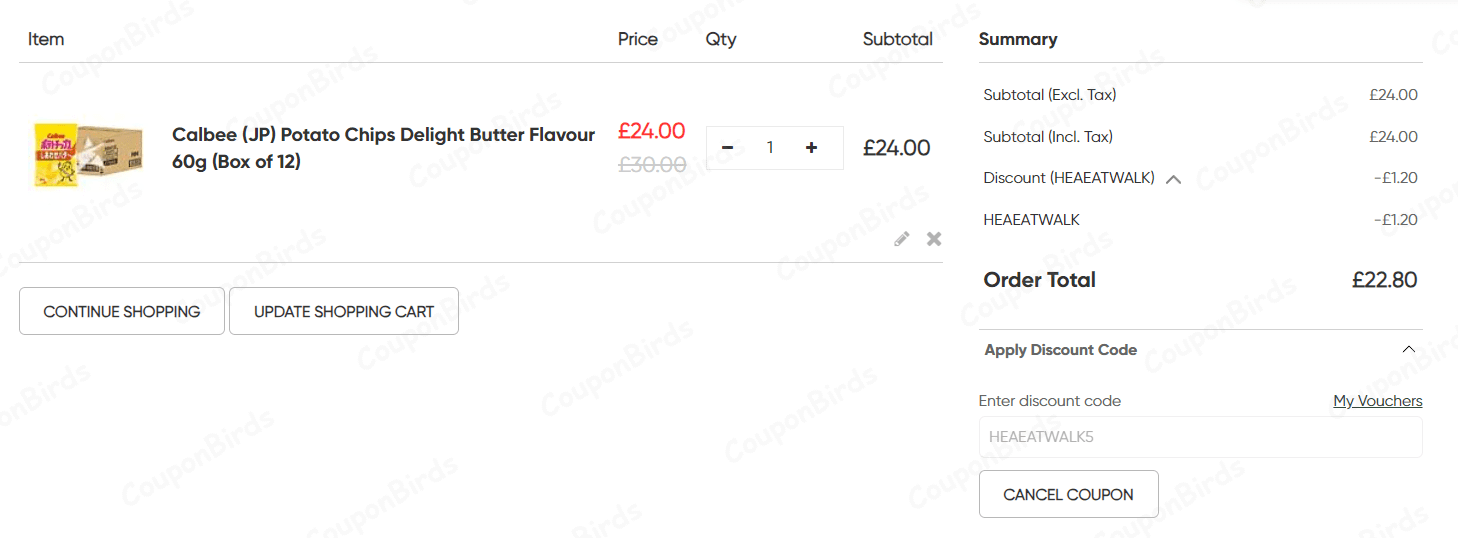The width and height of the screenshot is (1458, 538).
Task: Edit the Calbee item with pencil icon
Action: point(902,239)
